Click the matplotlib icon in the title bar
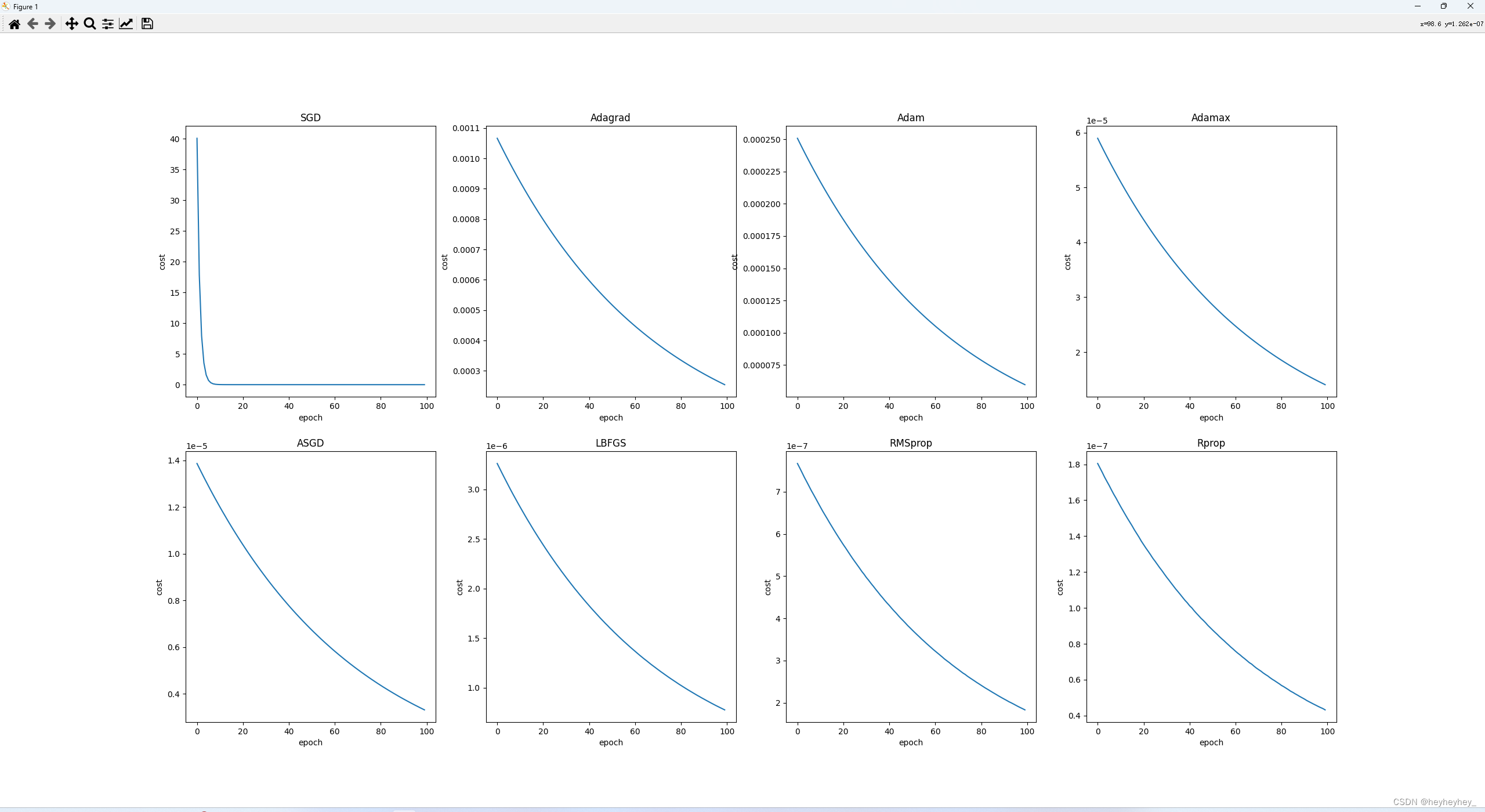The height and width of the screenshot is (812, 1485). [x=6, y=6]
